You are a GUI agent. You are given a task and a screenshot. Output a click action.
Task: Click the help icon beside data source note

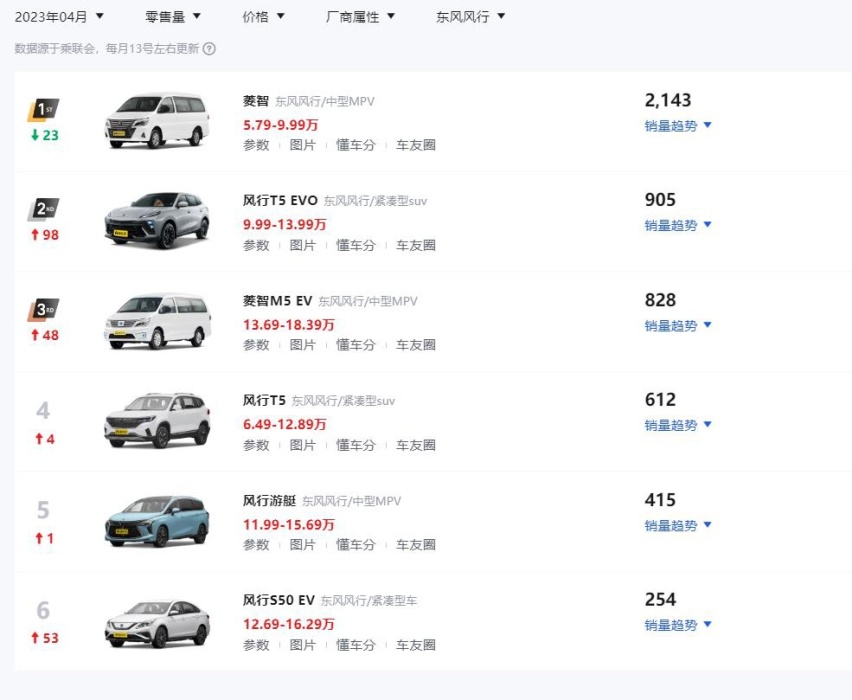[209, 49]
